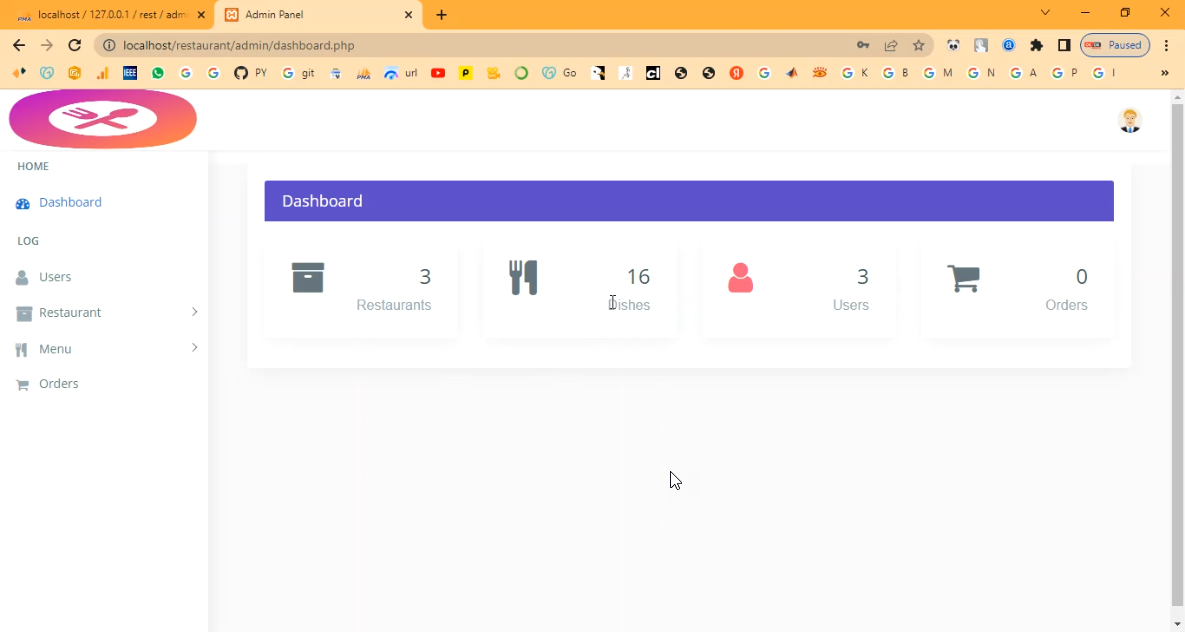Open a new browser tab
This screenshot has height=632, width=1185.
(441, 15)
